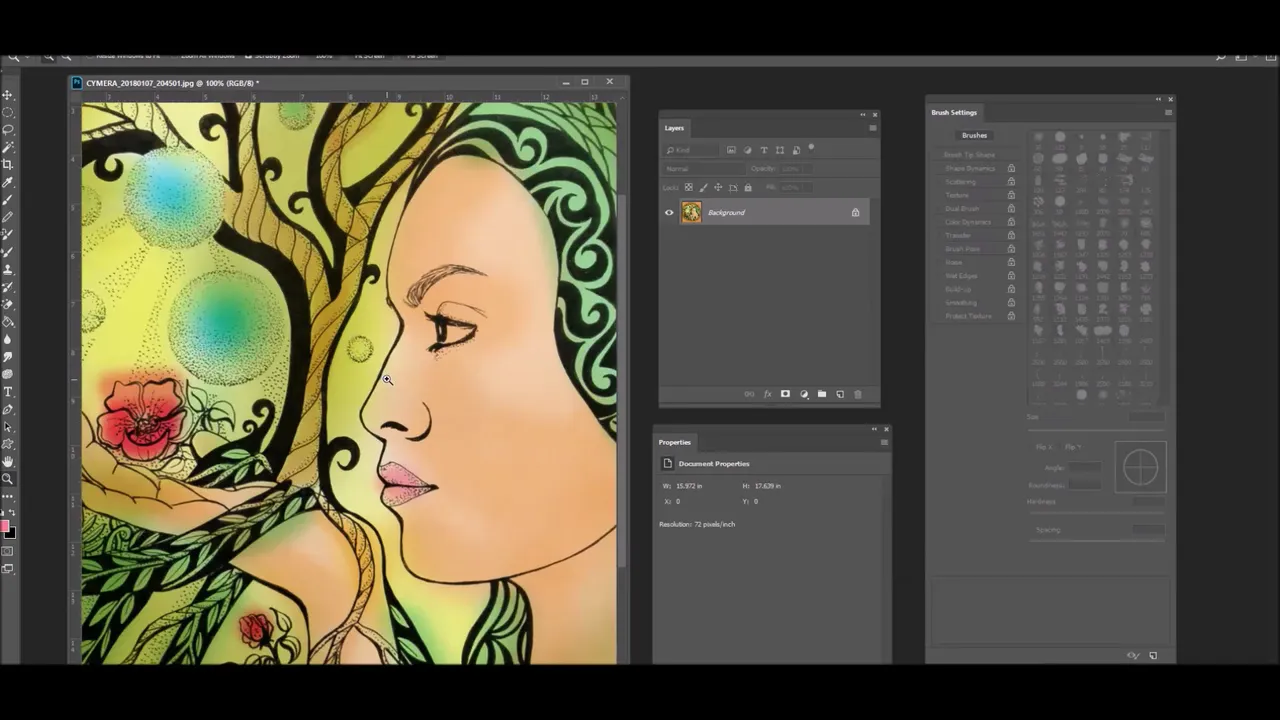Filter layers by type with the T icon

[764, 150]
